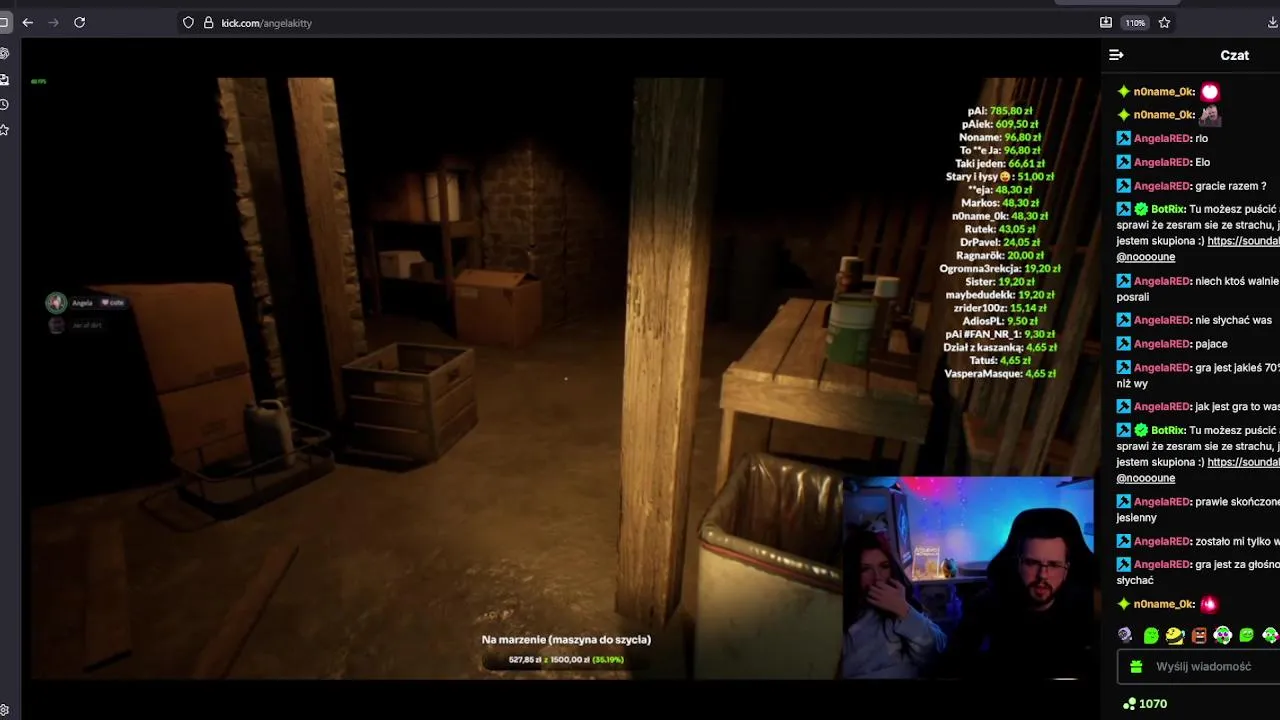This screenshot has width=1280, height=720.
Task: Click the soundalert link in first BotRix message
Action: pyautogui.click(x=1243, y=241)
